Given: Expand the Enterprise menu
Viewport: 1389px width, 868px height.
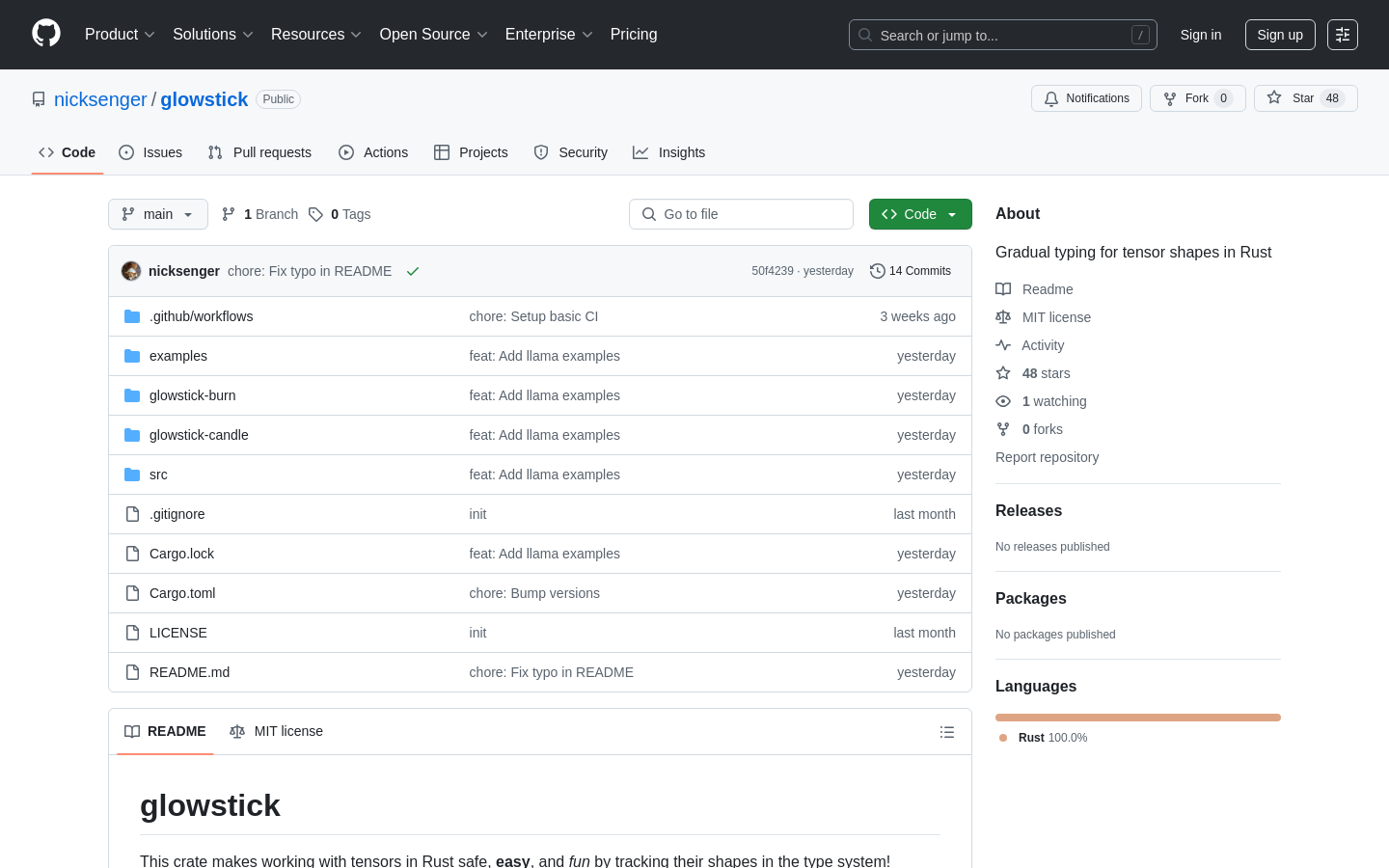Looking at the screenshot, I should tap(549, 35).
